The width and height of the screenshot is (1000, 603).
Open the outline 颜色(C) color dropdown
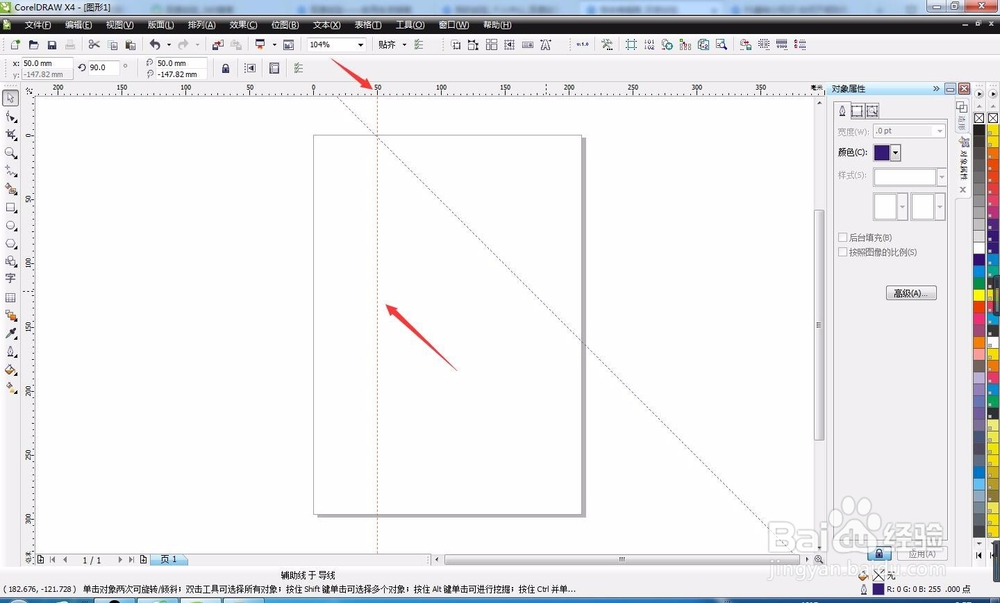coord(895,152)
